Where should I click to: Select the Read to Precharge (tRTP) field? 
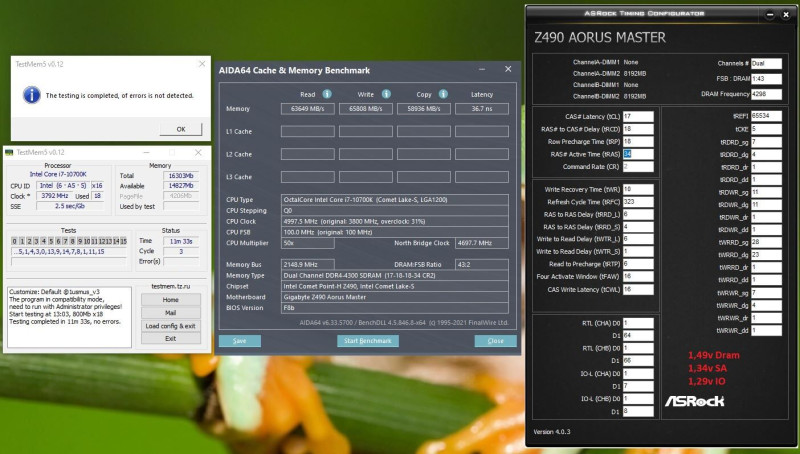point(638,264)
